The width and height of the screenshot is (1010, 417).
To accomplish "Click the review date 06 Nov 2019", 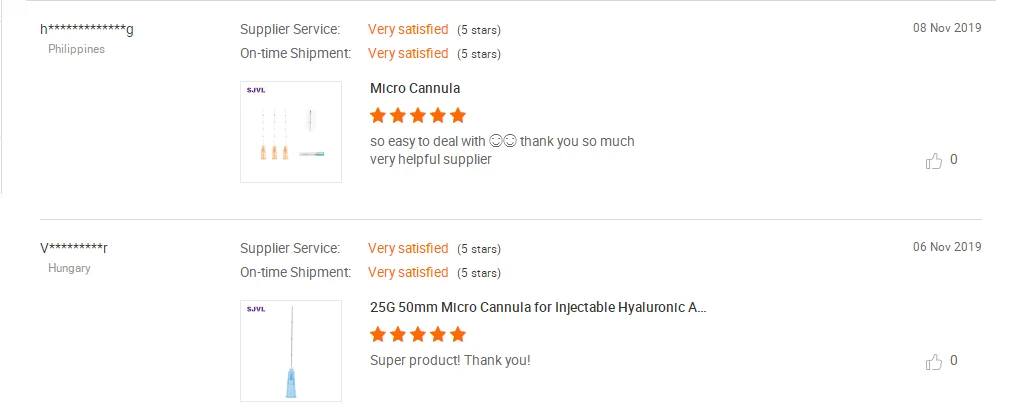I will (x=947, y=247).
